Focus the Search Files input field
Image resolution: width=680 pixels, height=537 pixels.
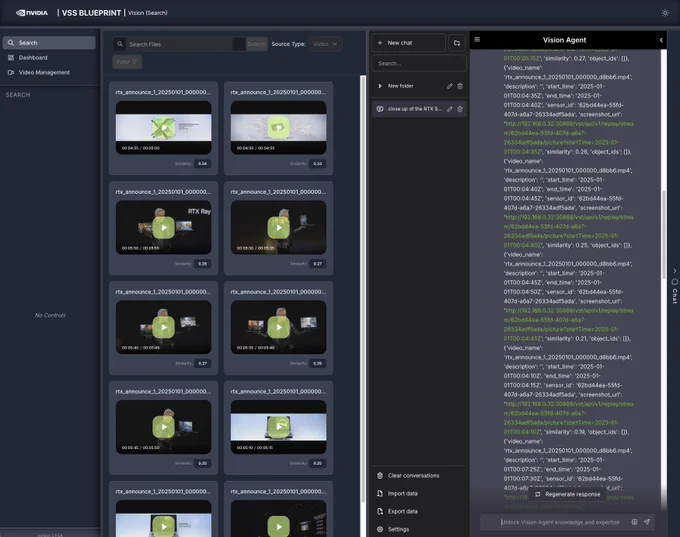(179, 44)
